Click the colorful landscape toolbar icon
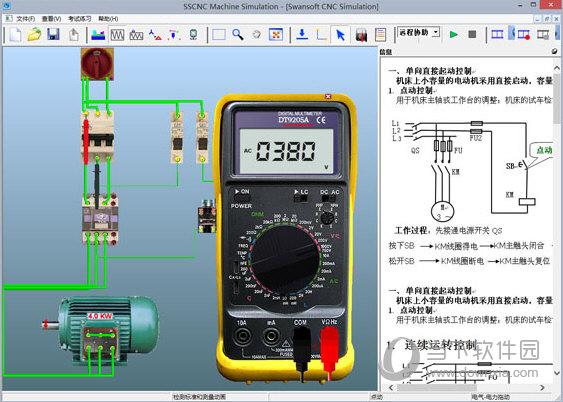This screenshot has height=402, width=563. [98, 35]
